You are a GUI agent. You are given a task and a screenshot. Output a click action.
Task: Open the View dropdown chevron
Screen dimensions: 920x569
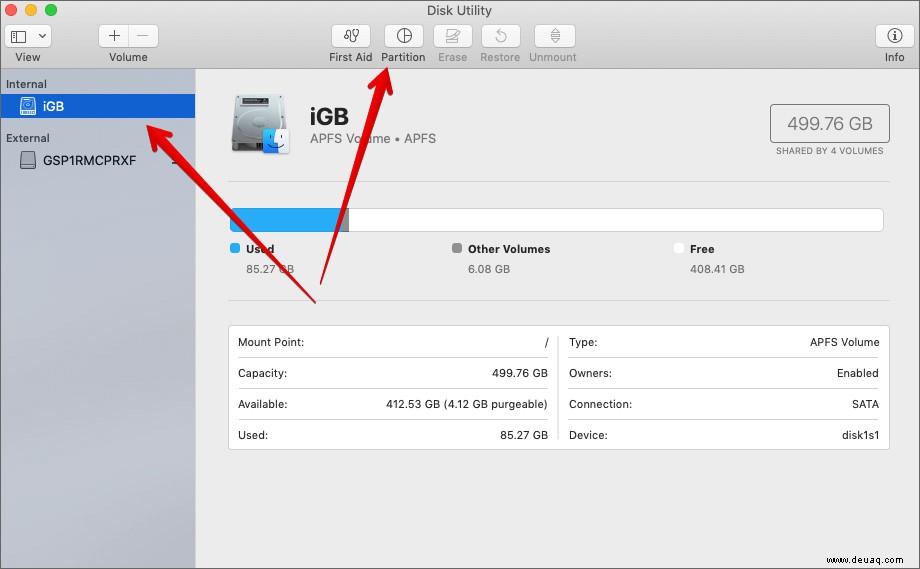(42, 36)
